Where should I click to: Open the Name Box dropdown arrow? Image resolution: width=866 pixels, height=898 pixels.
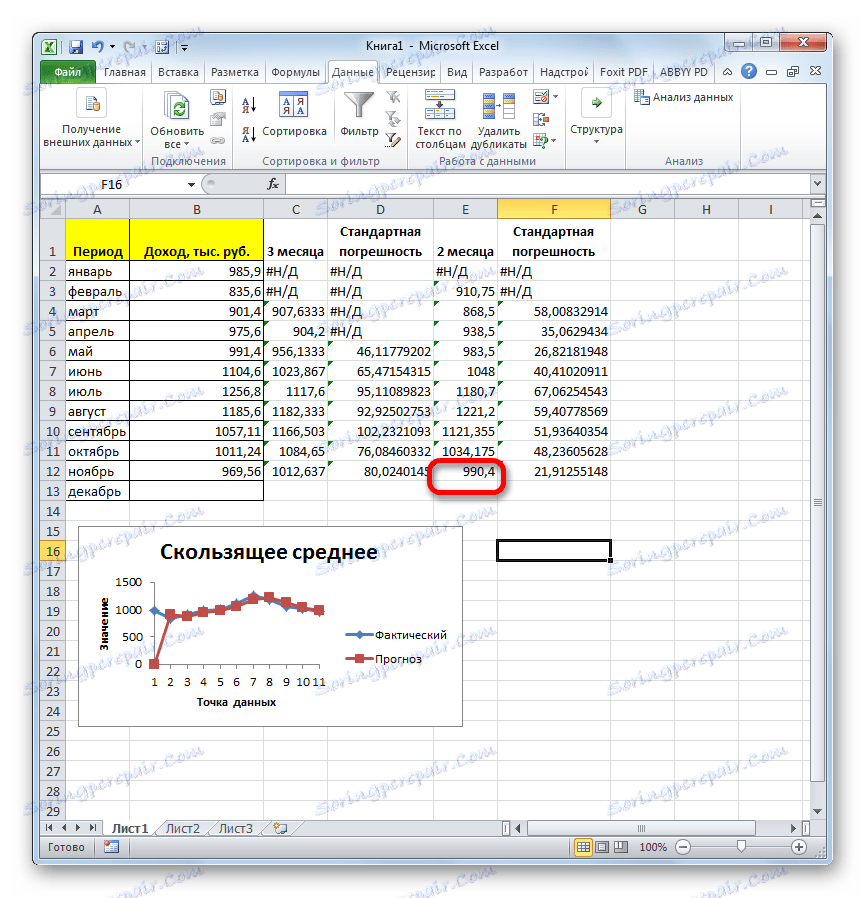tap(193, 184)
